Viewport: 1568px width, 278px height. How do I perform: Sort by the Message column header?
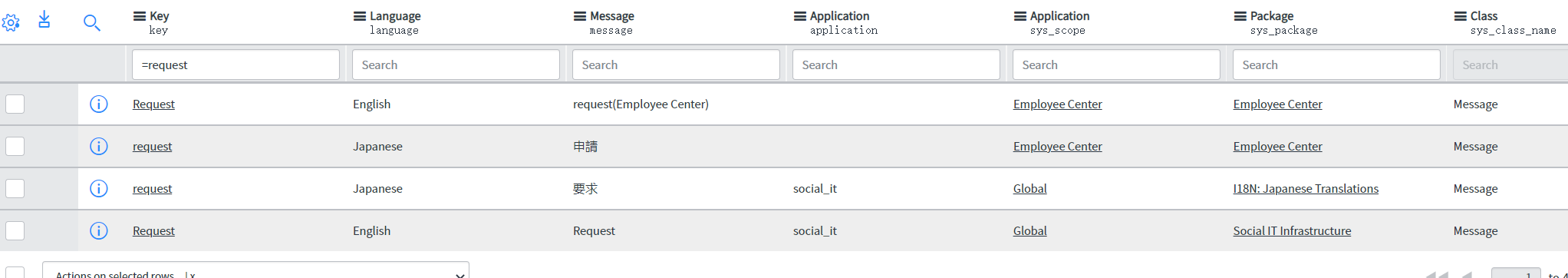pyautogui.click(x=612, y=16)
